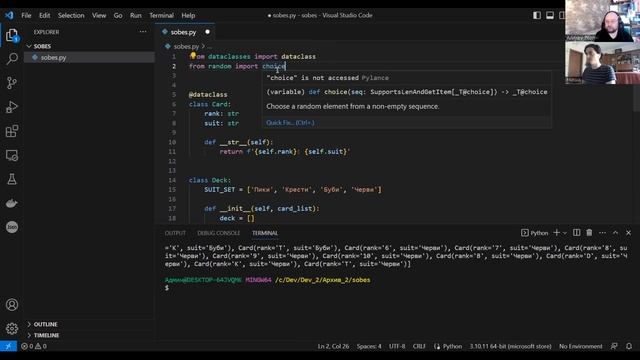Open the Help menu
Screen dimensions: 640x360
(x=188, y=16)
